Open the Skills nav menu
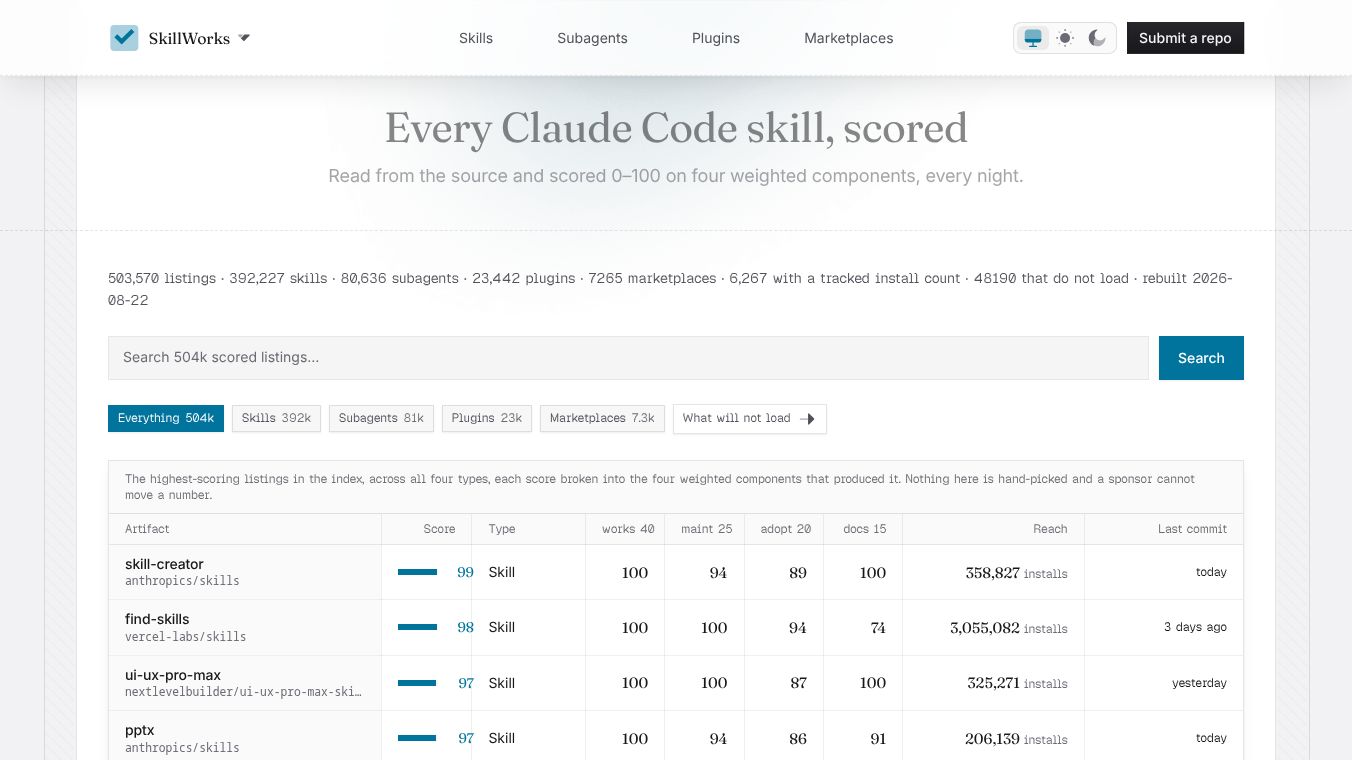 click(x=476, y=38)
